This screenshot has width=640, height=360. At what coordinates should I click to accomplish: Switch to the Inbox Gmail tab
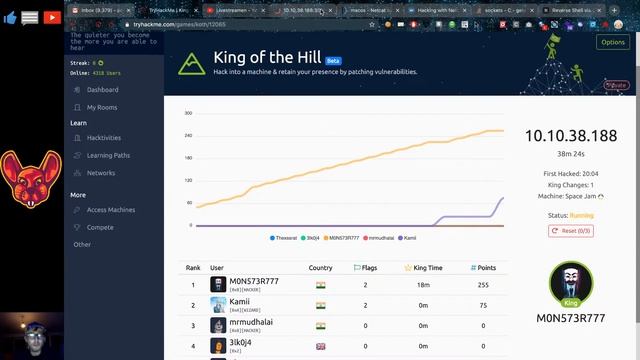tap(100, 10)
